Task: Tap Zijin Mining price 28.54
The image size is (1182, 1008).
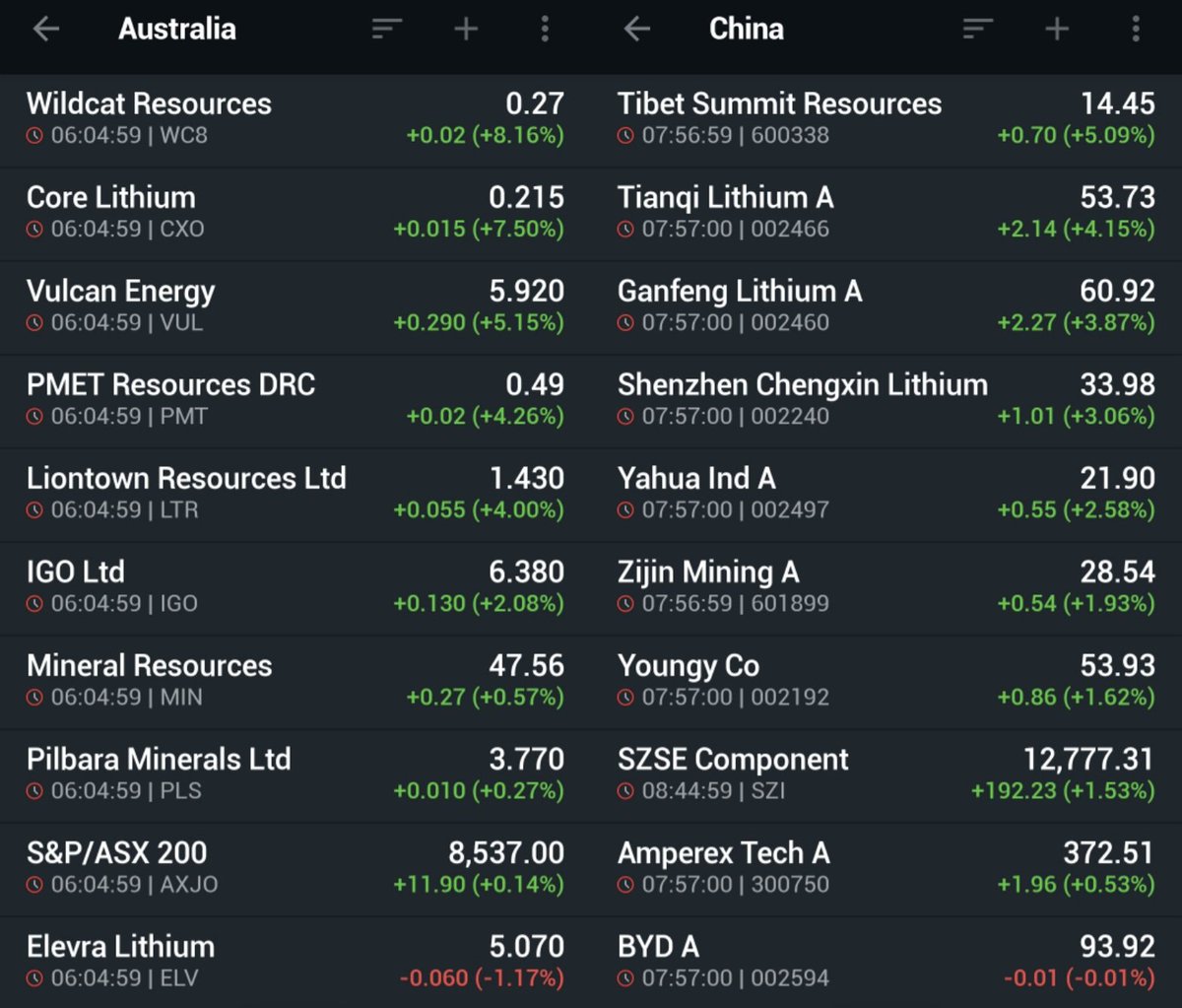Action: click(x=1118, y=571)
